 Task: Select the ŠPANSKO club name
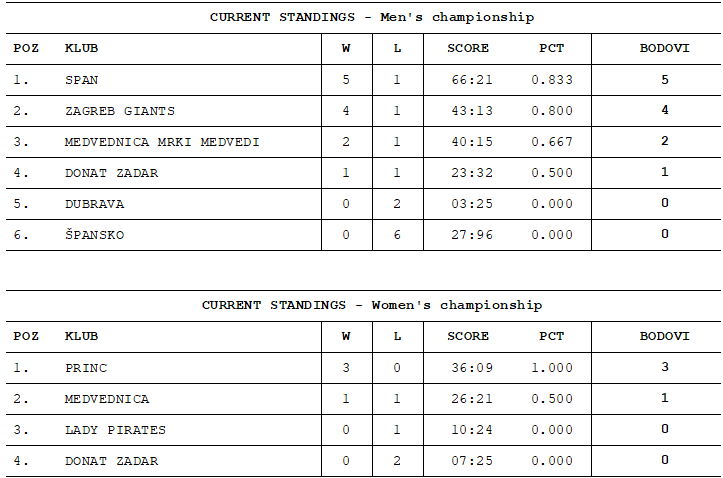pos(95,234)
